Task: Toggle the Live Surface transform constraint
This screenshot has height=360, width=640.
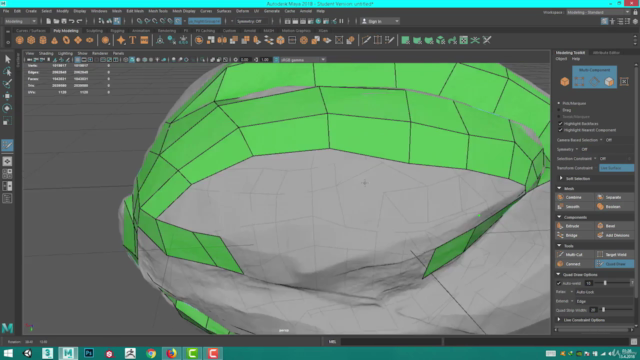Action: coord(616,168)
